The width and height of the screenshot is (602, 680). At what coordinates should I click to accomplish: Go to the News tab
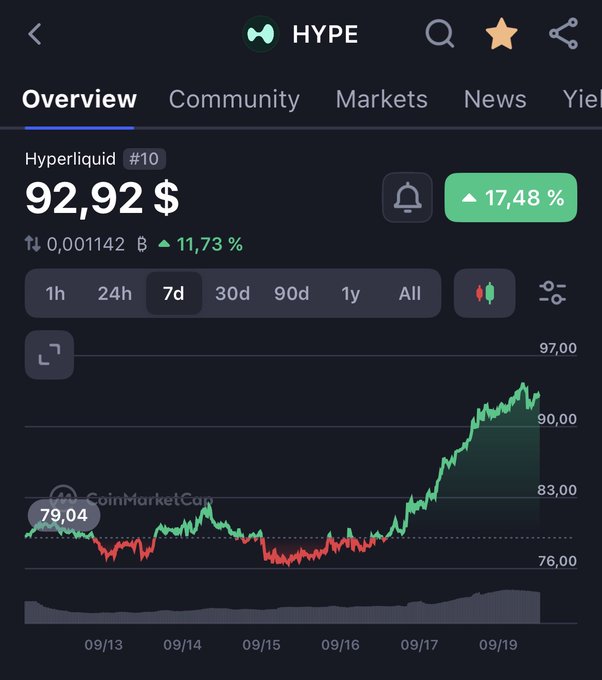tap(495, 99)
